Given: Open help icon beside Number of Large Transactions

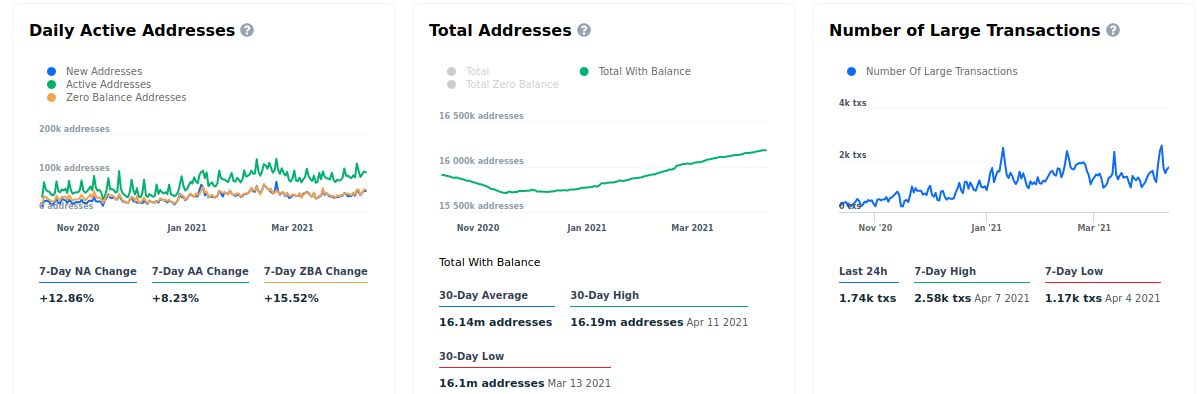Looking at the screenshot, I should (1113, 31).
